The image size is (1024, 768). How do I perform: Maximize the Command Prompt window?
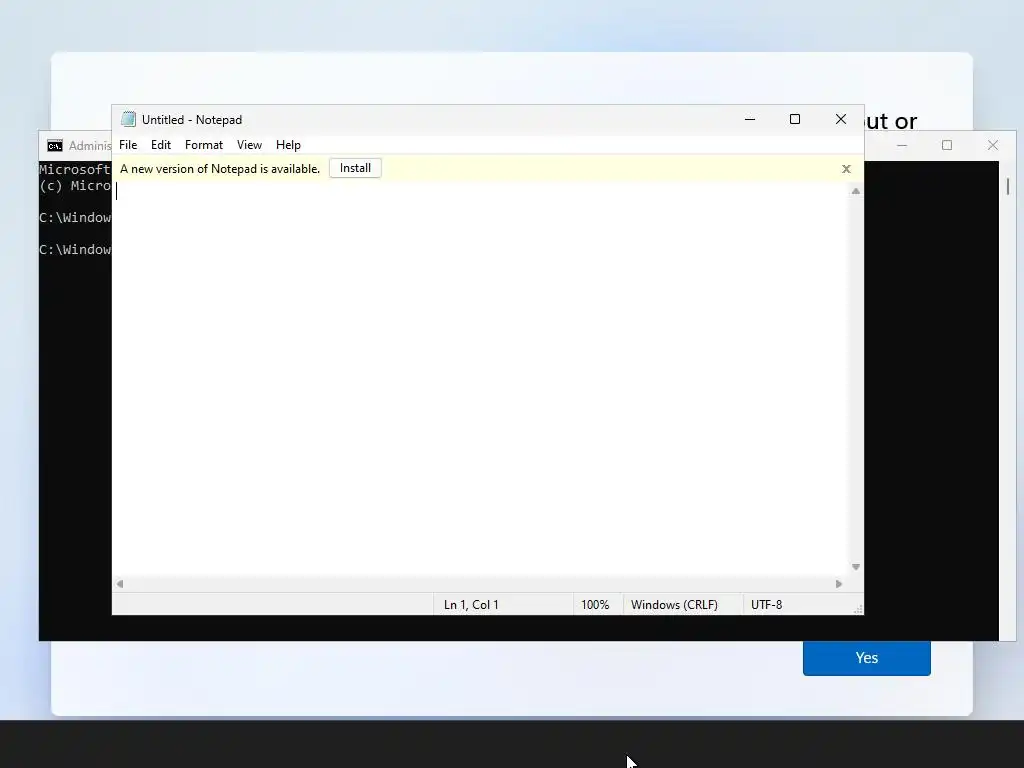[947, 145]
